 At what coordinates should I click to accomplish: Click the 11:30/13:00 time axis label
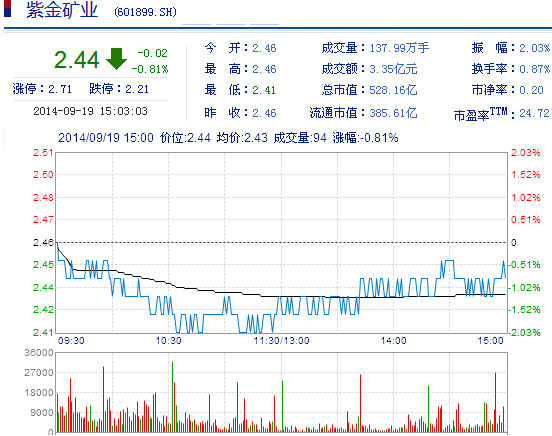point(282,341)
